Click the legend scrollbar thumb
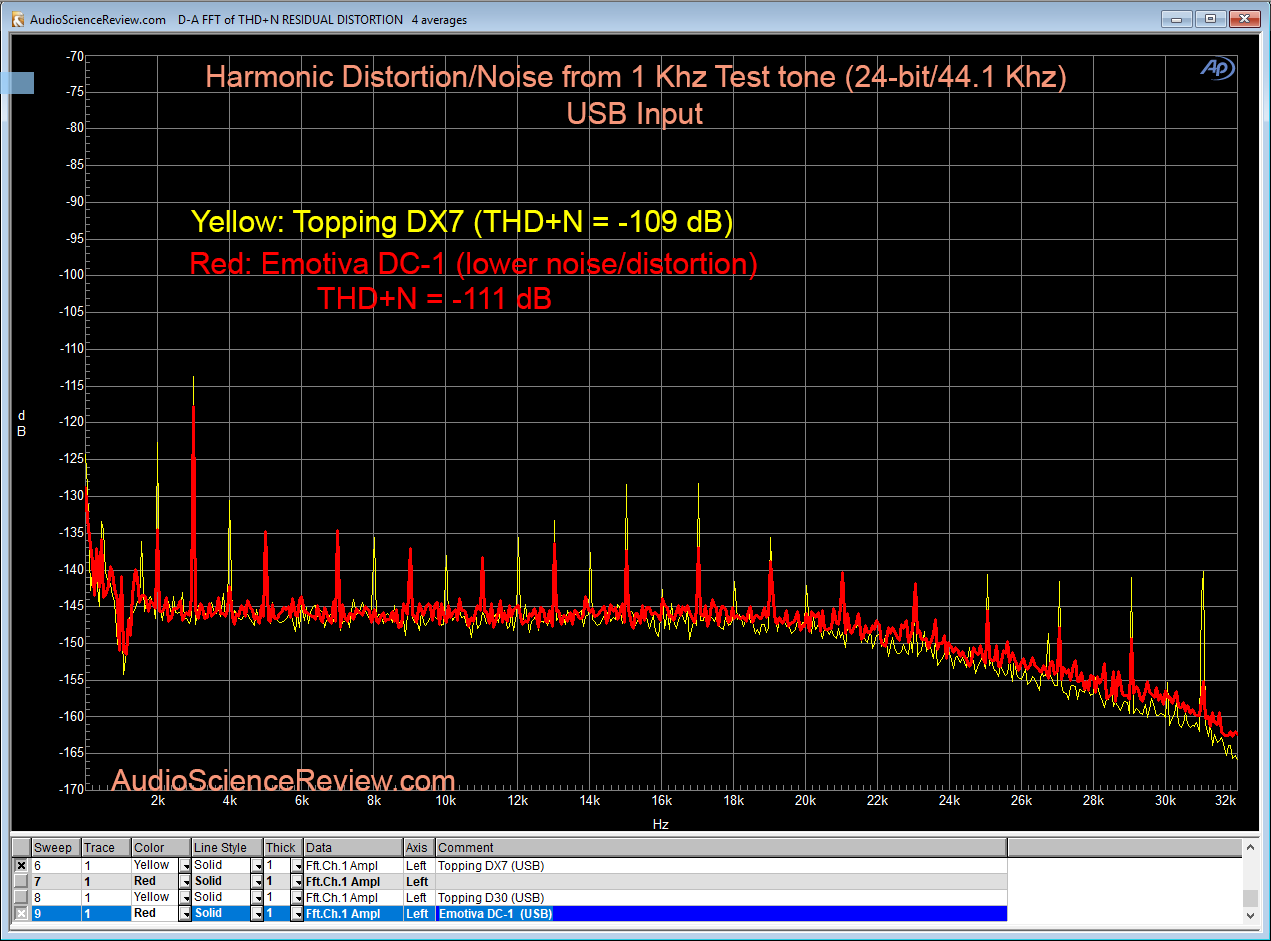 [1250, 899]
